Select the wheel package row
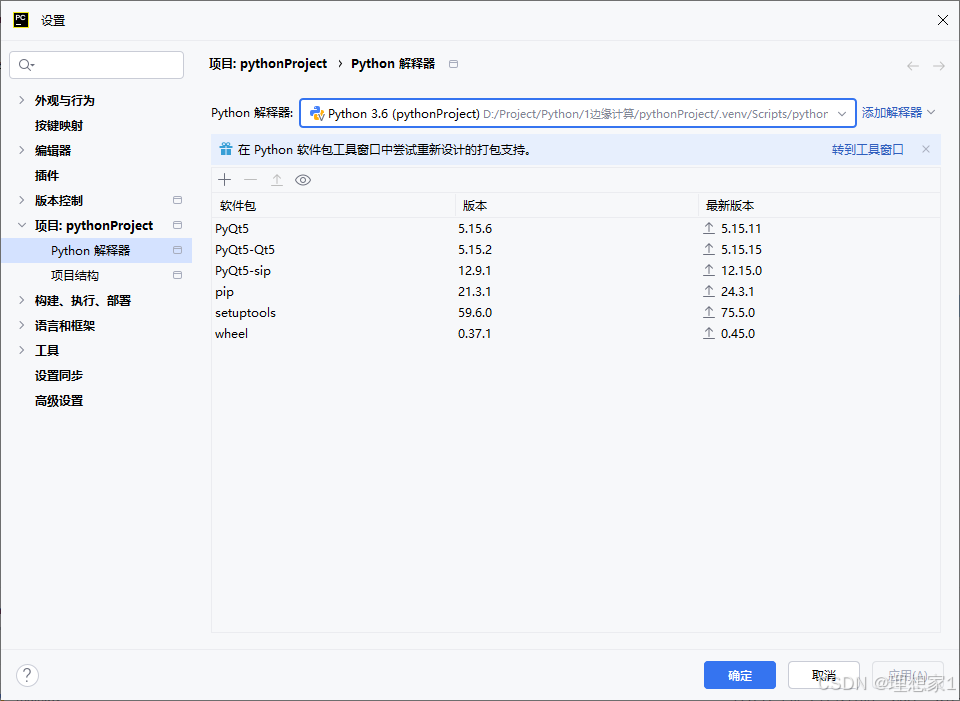This screenshot has width=960, height=701. click(576, 333)
